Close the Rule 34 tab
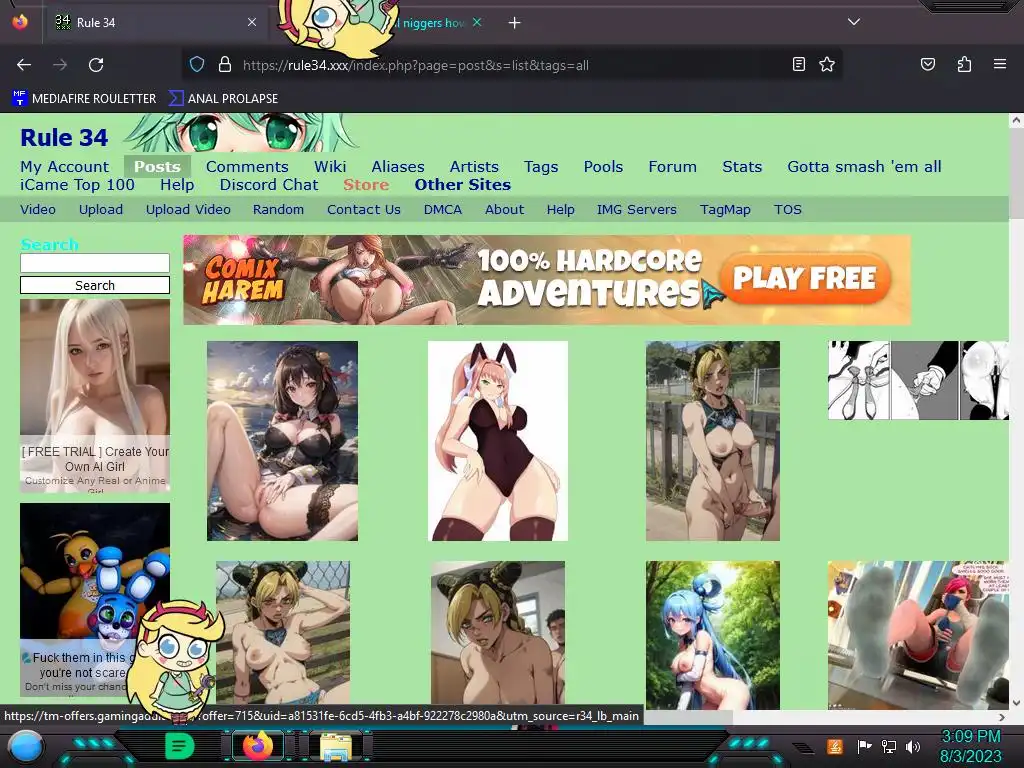 [x=252, y=22]
